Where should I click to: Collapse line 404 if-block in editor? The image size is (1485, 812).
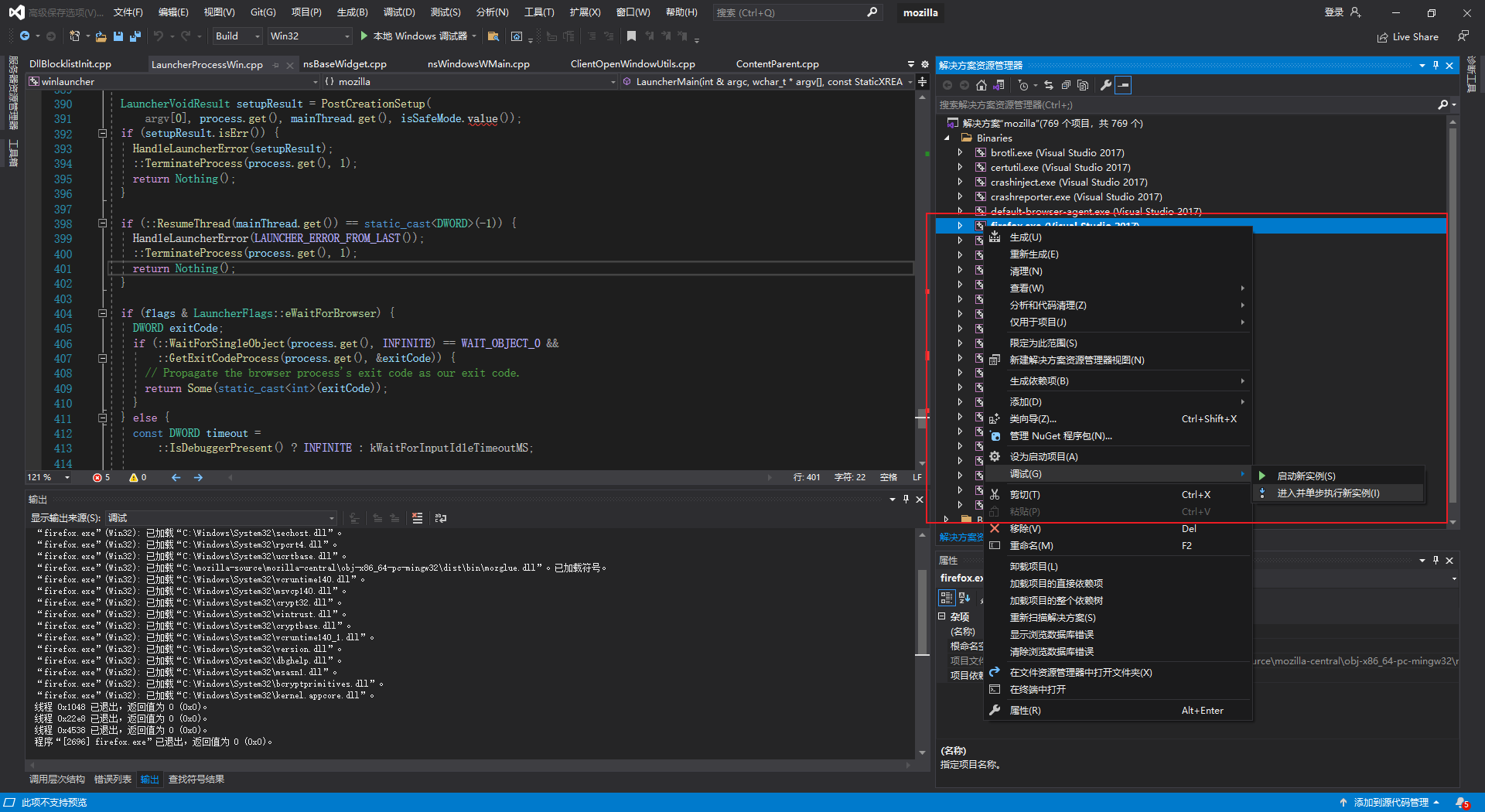click(102, 313)
